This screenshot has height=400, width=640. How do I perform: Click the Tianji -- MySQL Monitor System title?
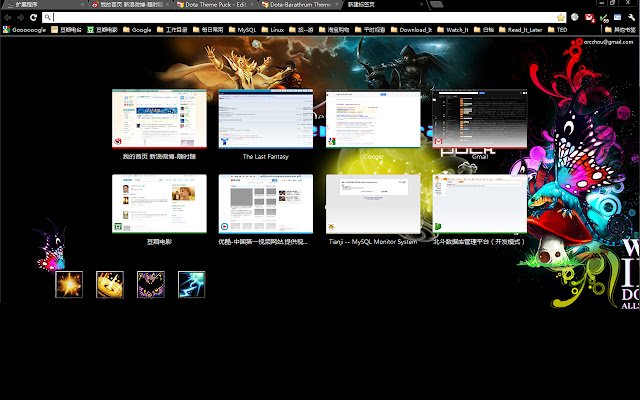pos(373,242)
